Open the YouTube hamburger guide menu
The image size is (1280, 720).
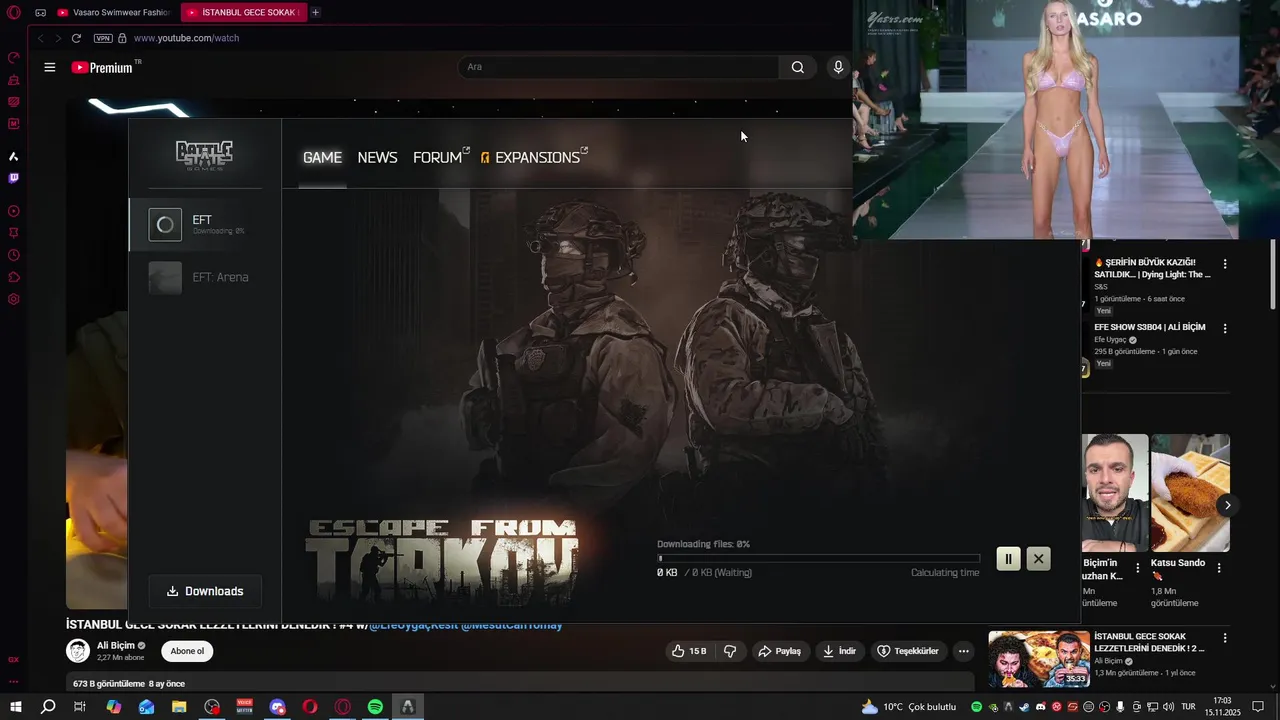coord(49,67)
